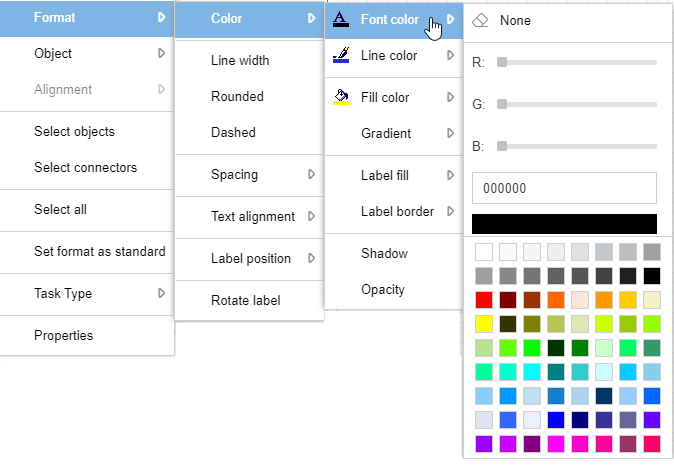Toggle the Shadow option

[x=384, y=253]
